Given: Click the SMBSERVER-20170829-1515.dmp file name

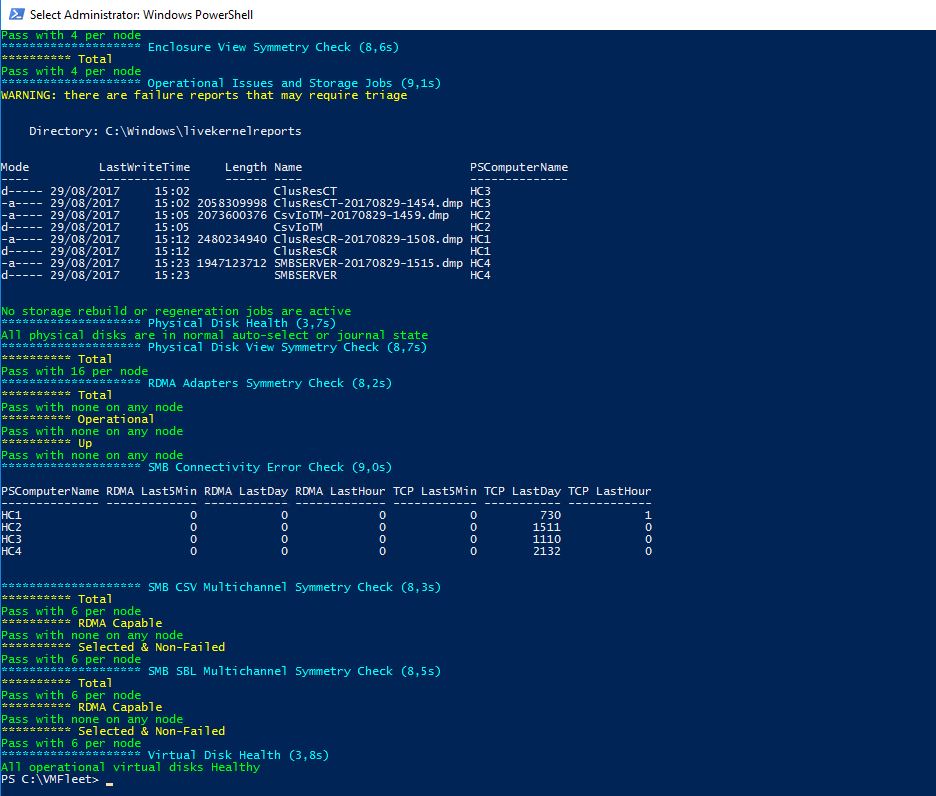Looking at the screenshot, I should pos(367,263).
